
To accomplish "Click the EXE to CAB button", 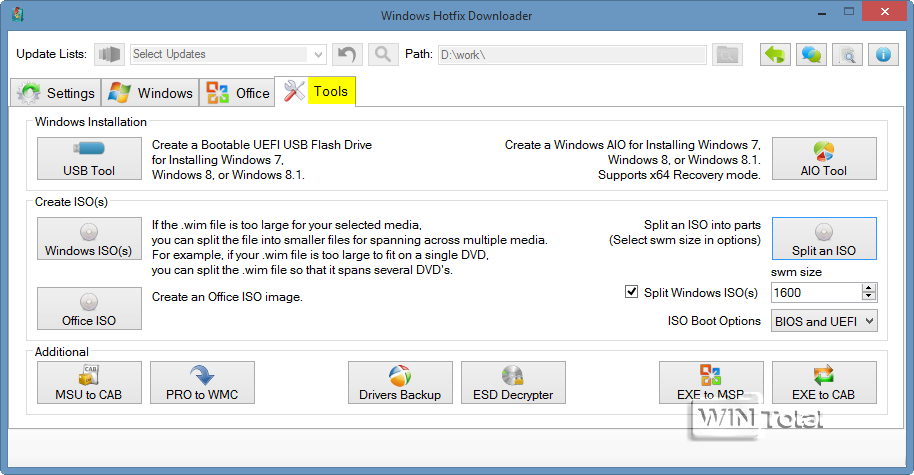I will click(x=824, y=382).
